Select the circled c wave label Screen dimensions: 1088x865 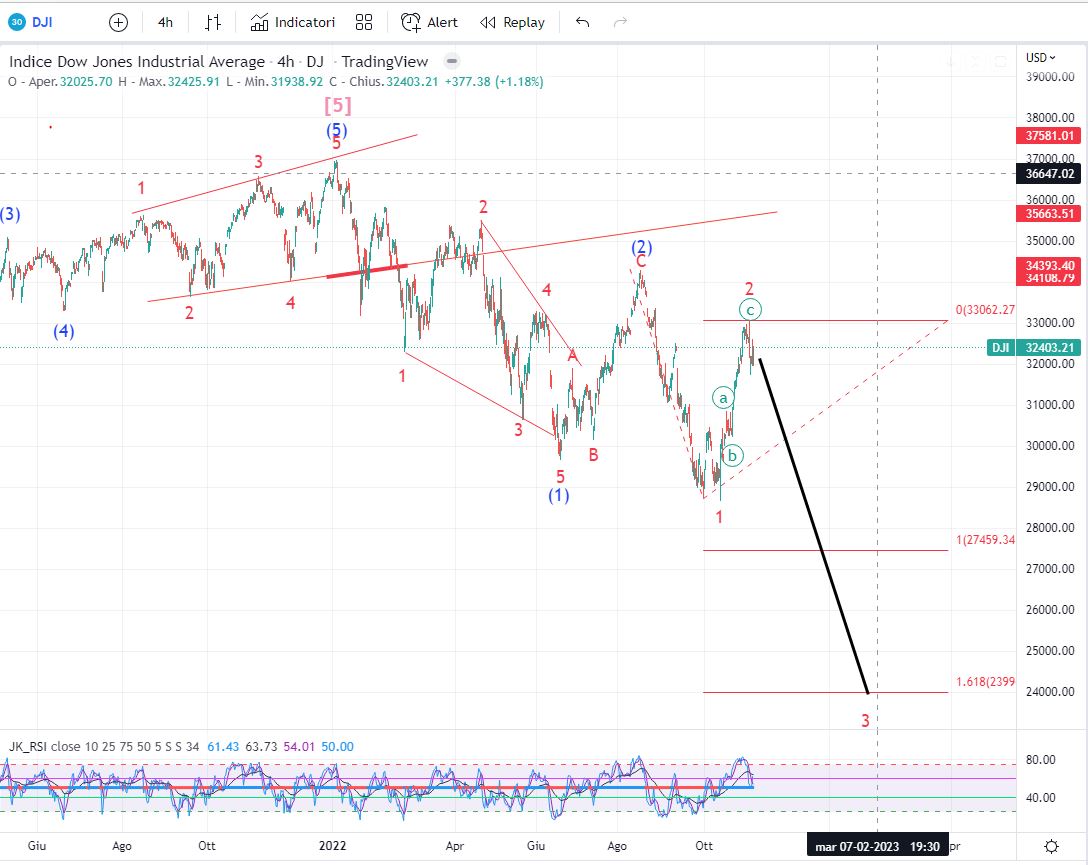click(x=750, y=309)
